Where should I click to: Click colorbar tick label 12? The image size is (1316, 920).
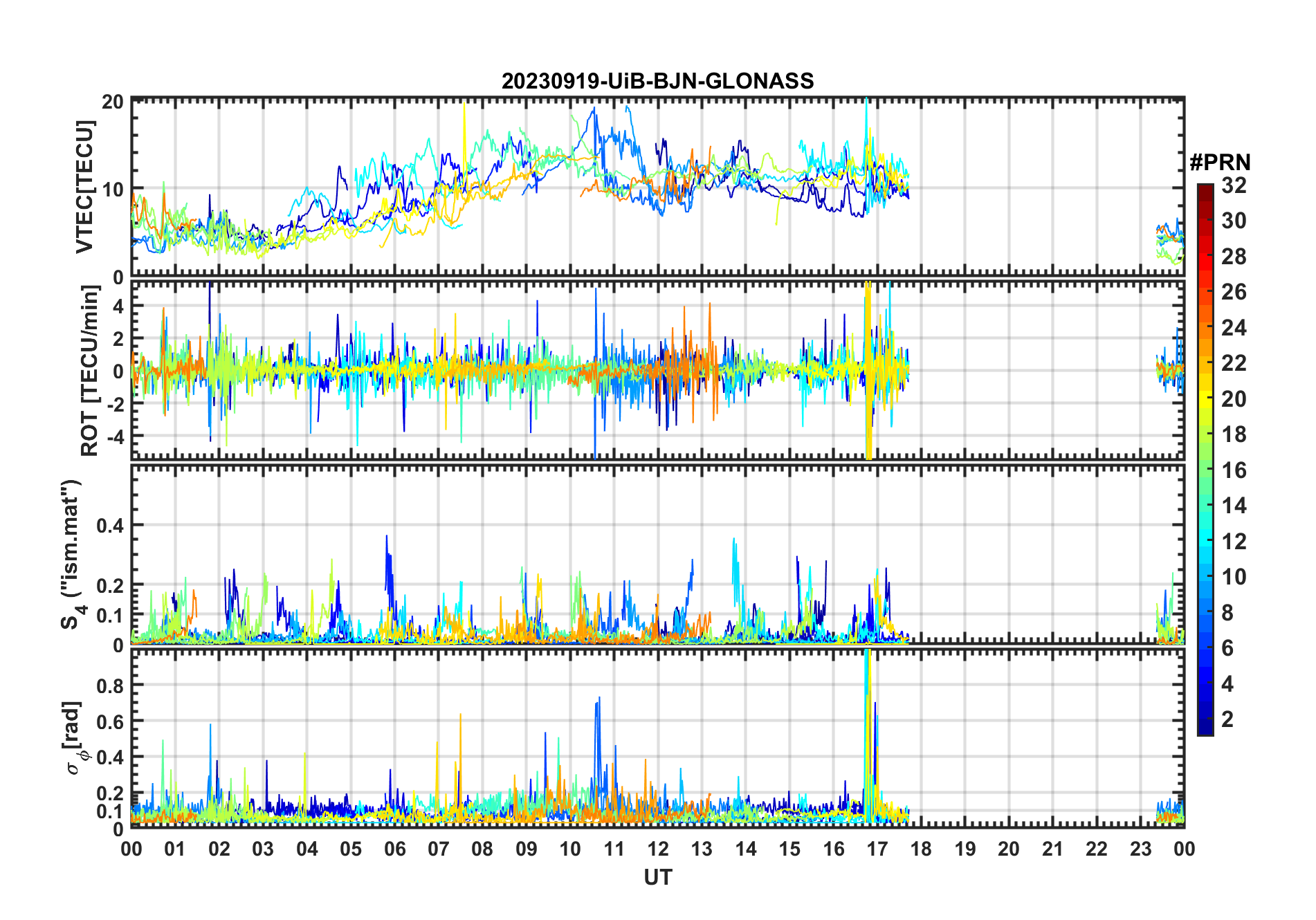(1234, 541)
